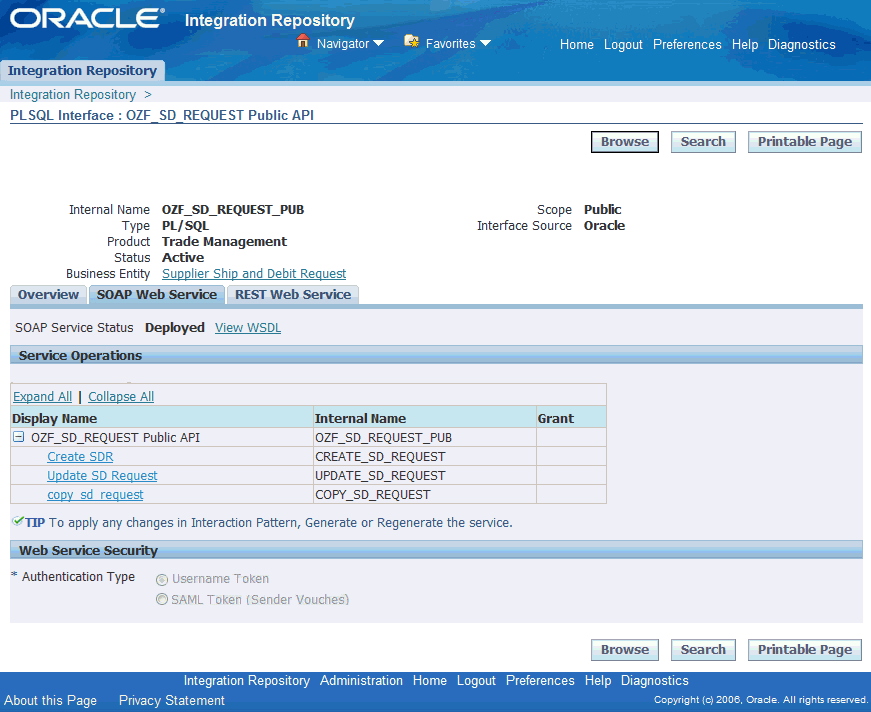Collapse the OZF_SD_REQUEST Public API tree node
The width and height of the screenshot is (871, 712).
19,437
